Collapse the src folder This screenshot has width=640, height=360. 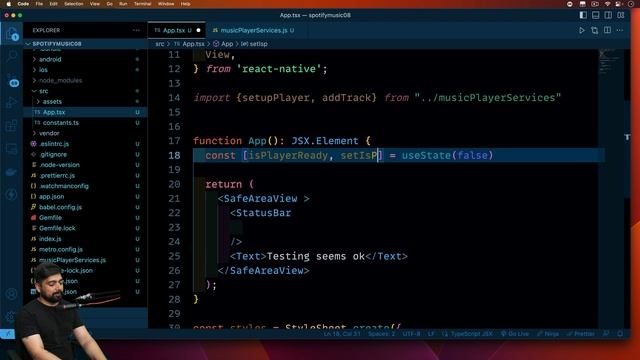(85, 91)
